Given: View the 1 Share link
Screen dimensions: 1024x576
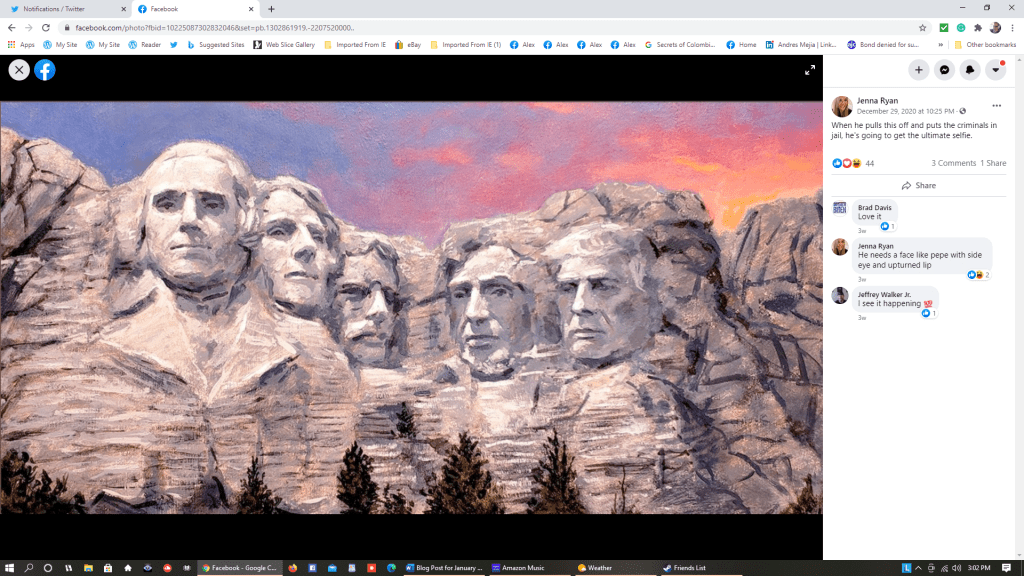Looking at the screenshot, I should [x=993, y=163].
